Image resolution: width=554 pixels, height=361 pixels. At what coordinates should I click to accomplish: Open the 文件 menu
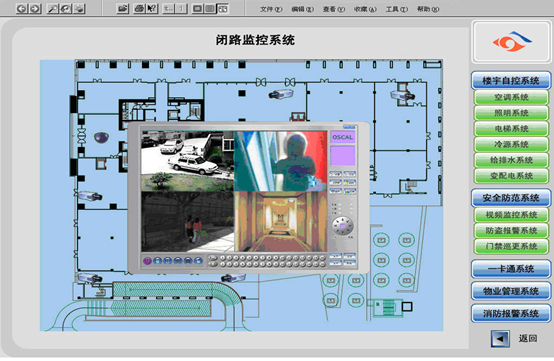[271, 9]
